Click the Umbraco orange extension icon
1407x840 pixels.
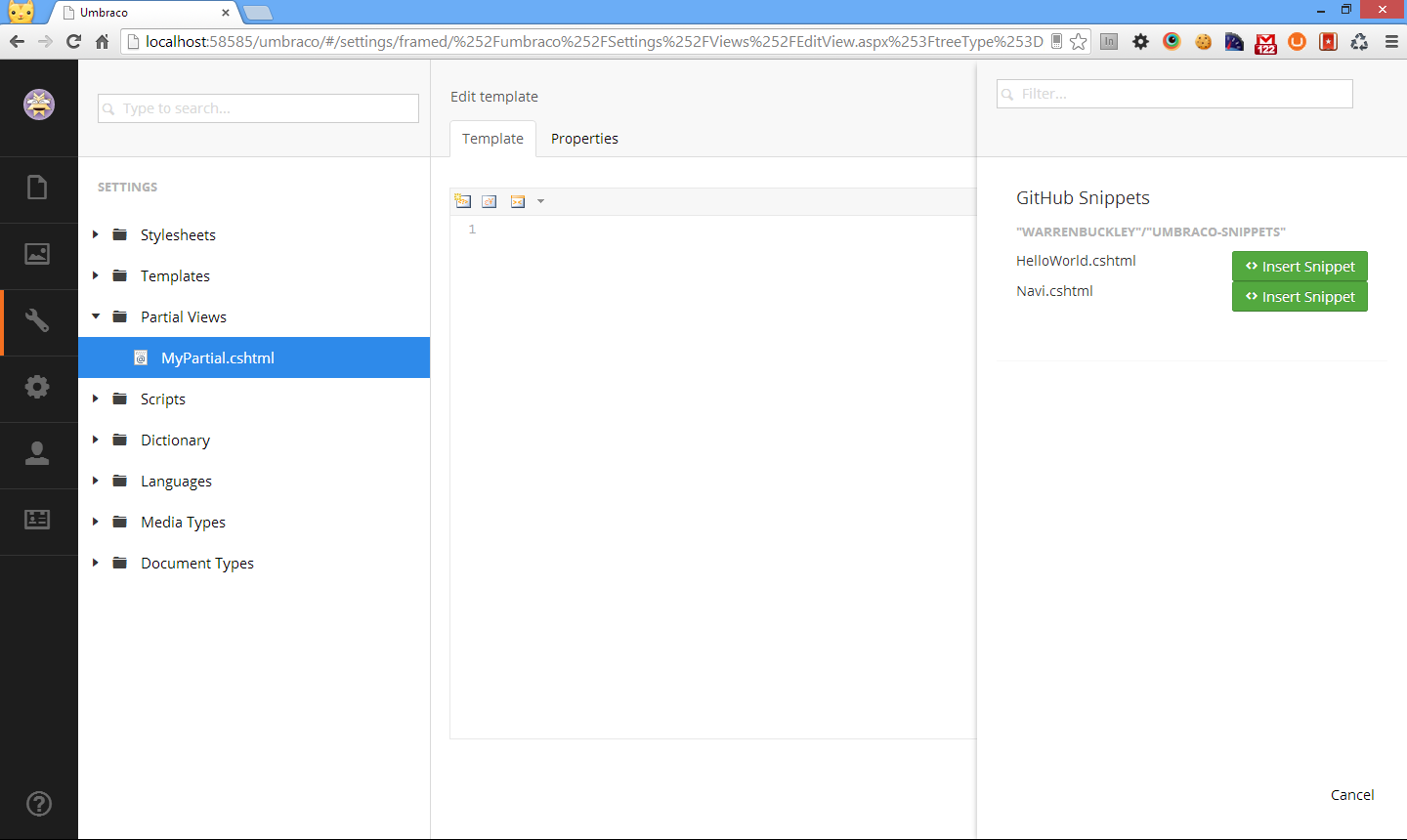tap(1298, 41)
